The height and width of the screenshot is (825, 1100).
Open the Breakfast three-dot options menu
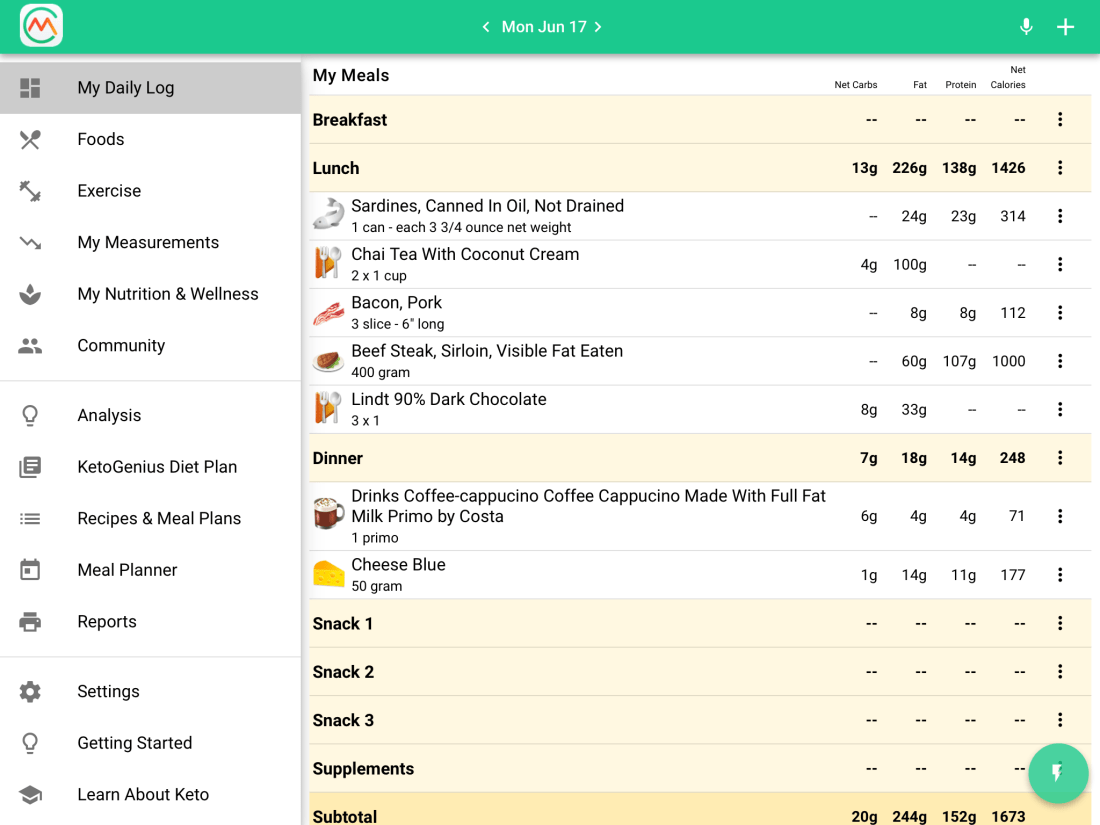pyautogui.click(x=1060, y=120)
